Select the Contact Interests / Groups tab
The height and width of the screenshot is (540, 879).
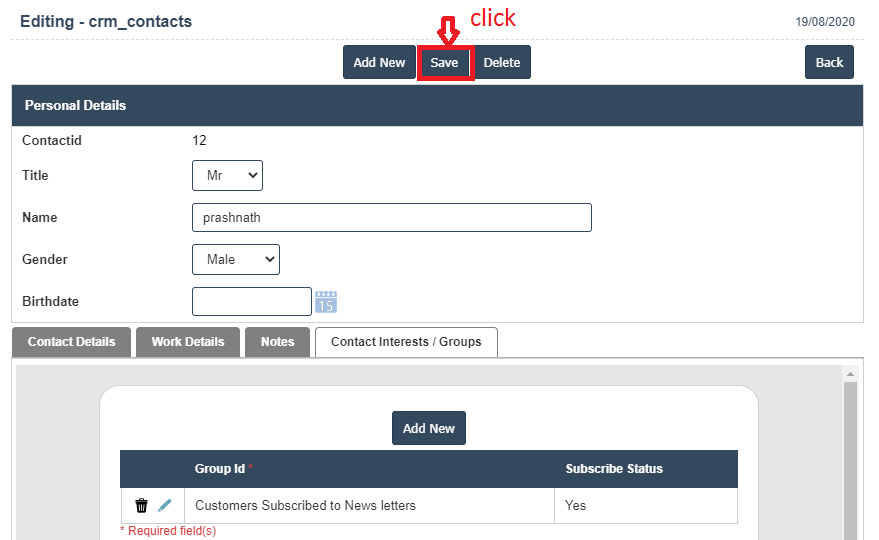tap(406, 342)
